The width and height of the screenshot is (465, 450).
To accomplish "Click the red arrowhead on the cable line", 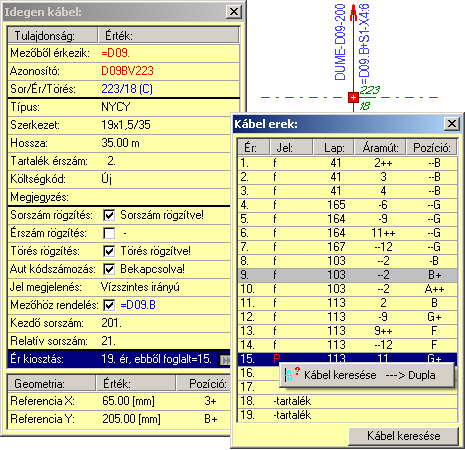I will [x=353, y=13].
